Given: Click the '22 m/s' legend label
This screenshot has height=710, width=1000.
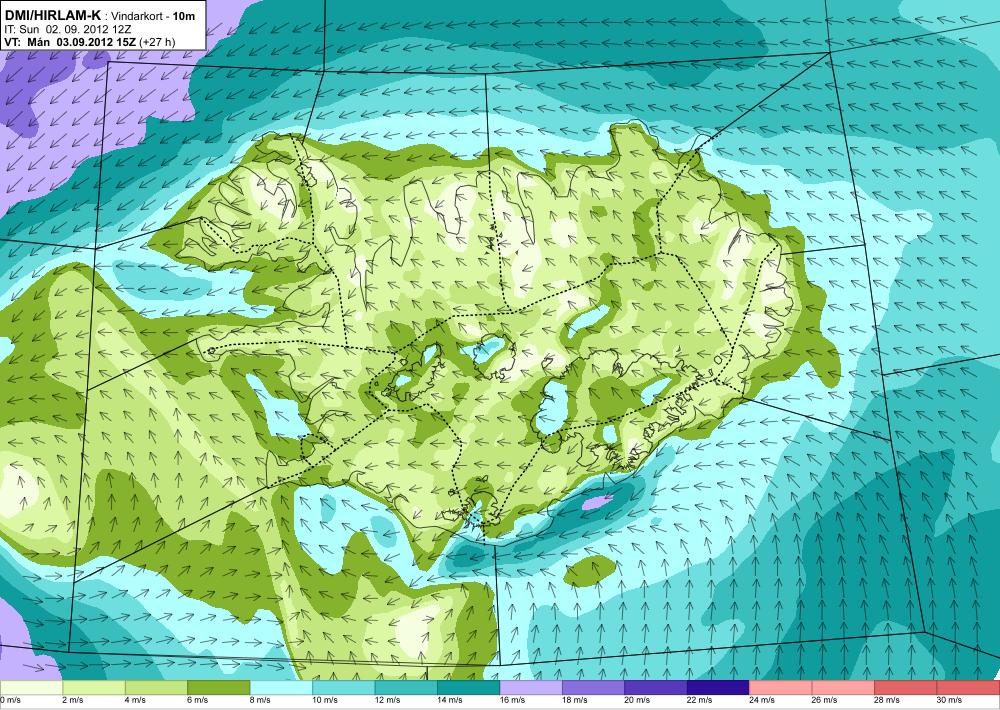Looking at the screenshot, I should (700, 700).
